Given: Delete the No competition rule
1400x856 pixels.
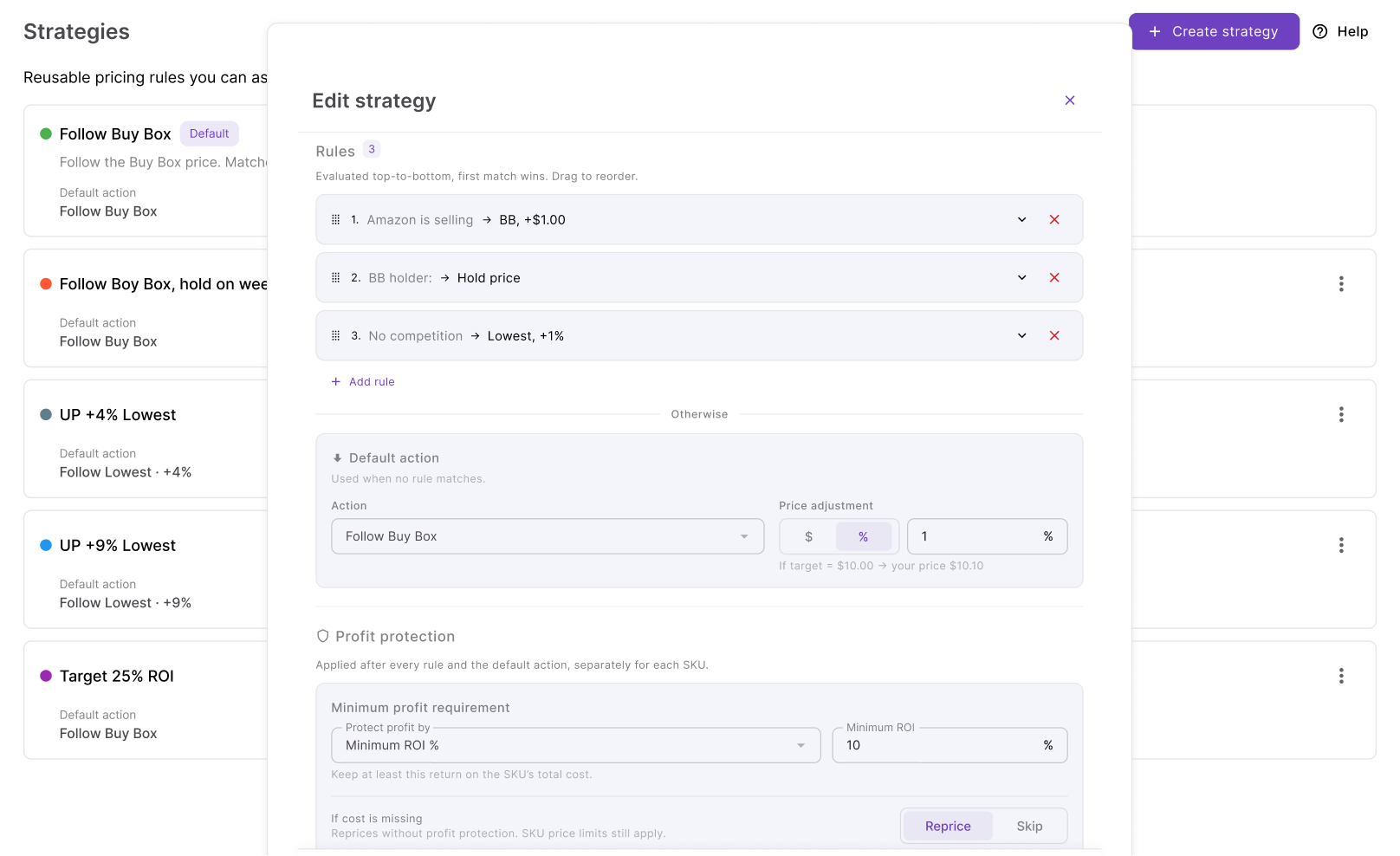Looking at the screenshot, I should point(1054,336).
